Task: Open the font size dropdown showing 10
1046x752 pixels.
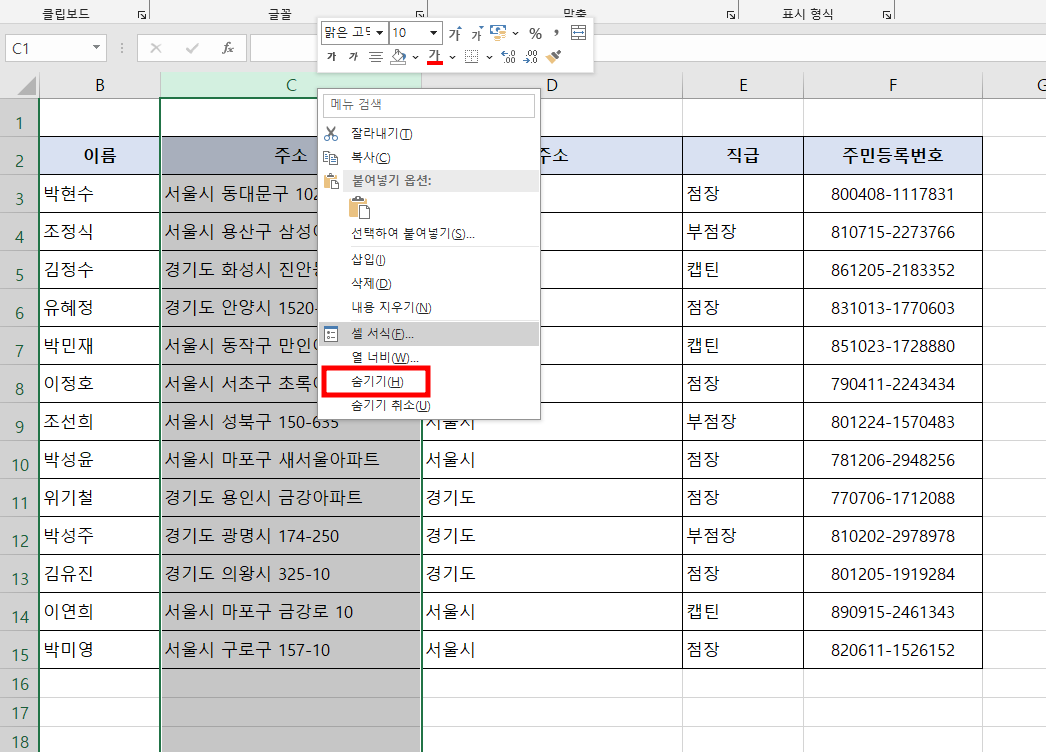Action: (x=434, y=33)
